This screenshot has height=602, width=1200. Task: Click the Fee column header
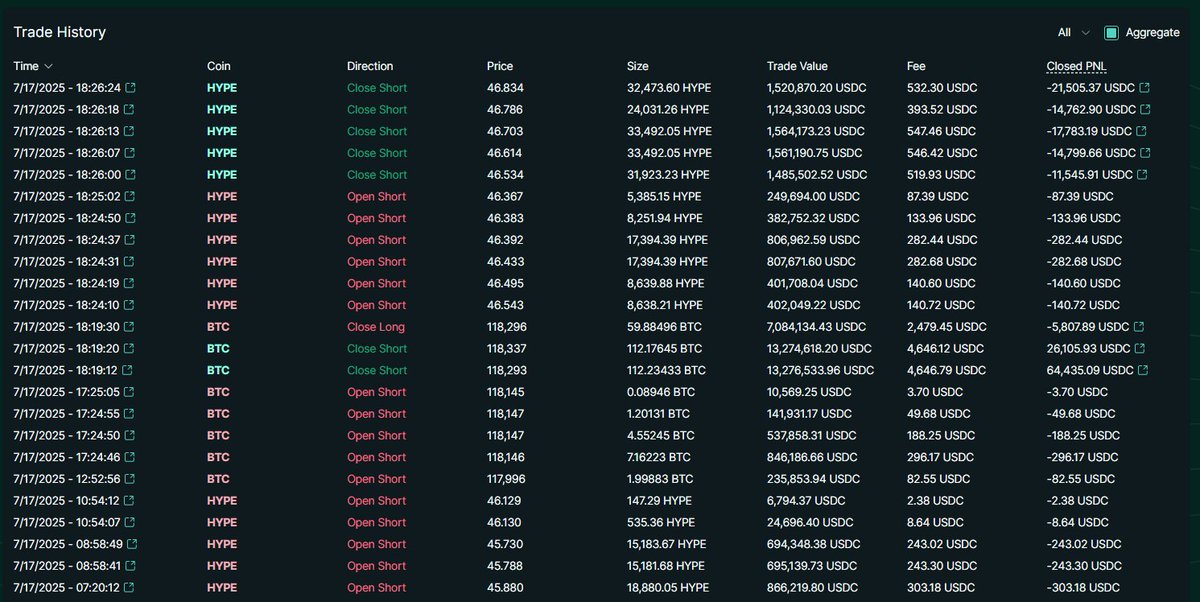click(916, 67)
